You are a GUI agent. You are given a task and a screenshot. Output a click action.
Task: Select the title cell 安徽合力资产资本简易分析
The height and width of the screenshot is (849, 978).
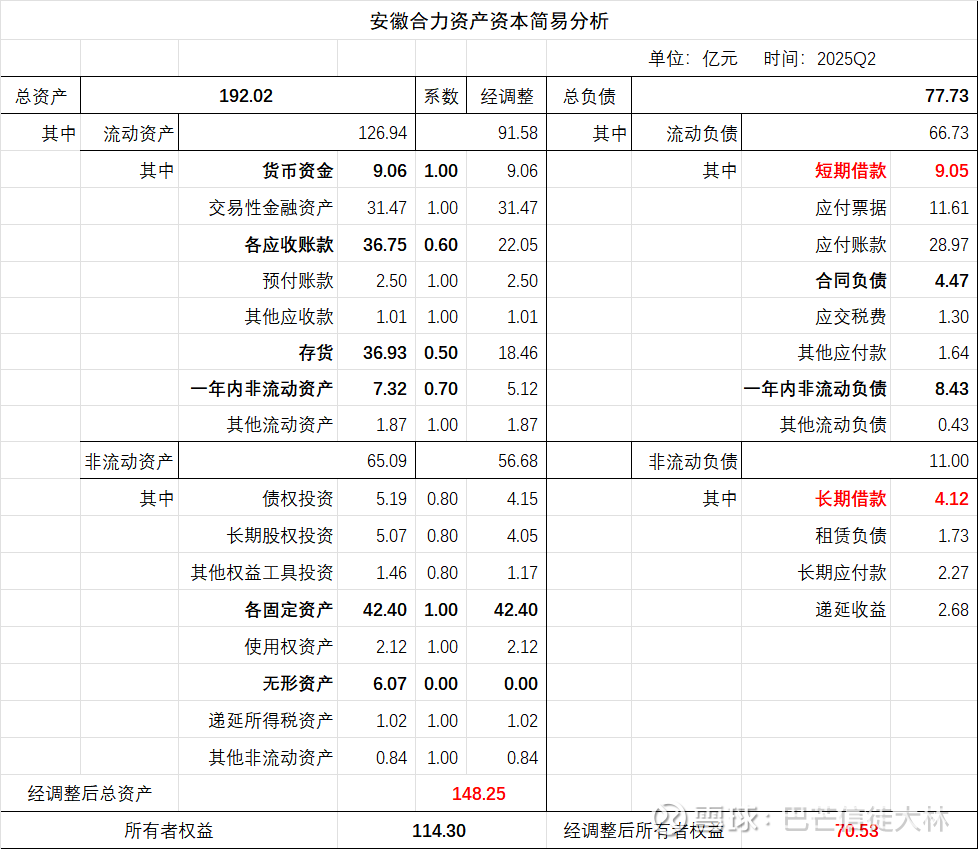(x=488, y=21)
